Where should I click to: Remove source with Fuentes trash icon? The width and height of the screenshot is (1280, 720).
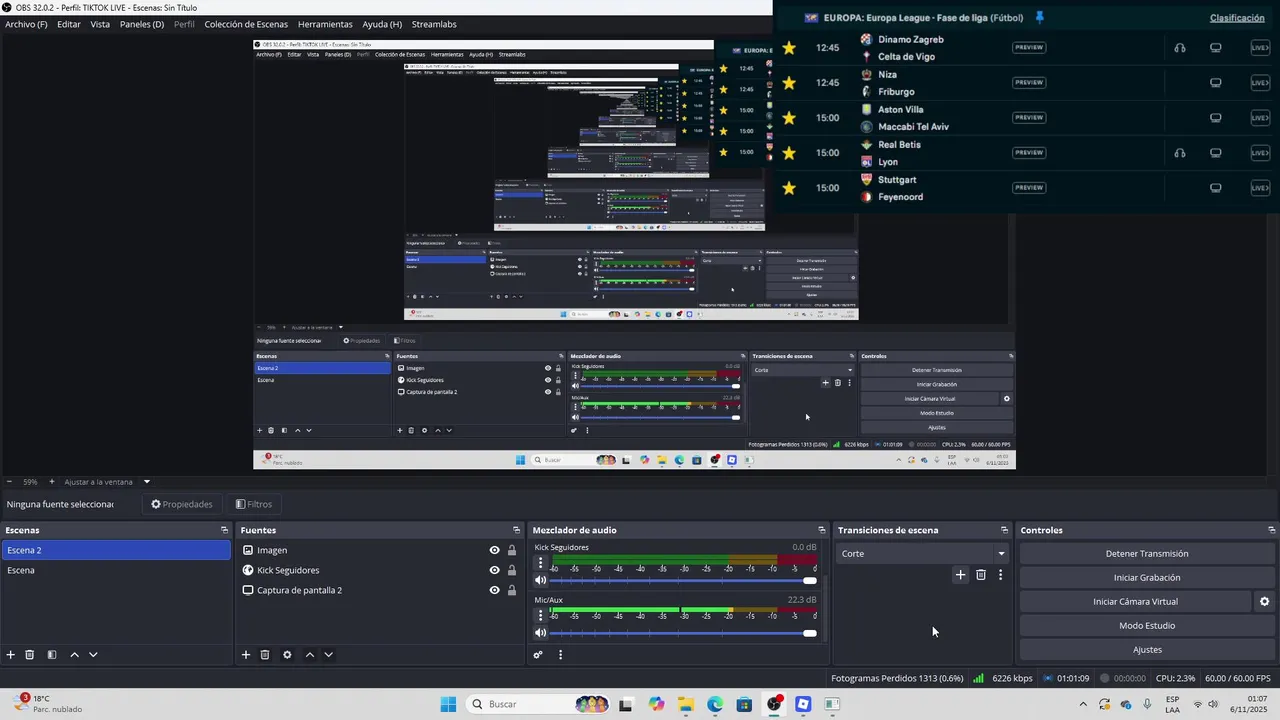(265, 655)
